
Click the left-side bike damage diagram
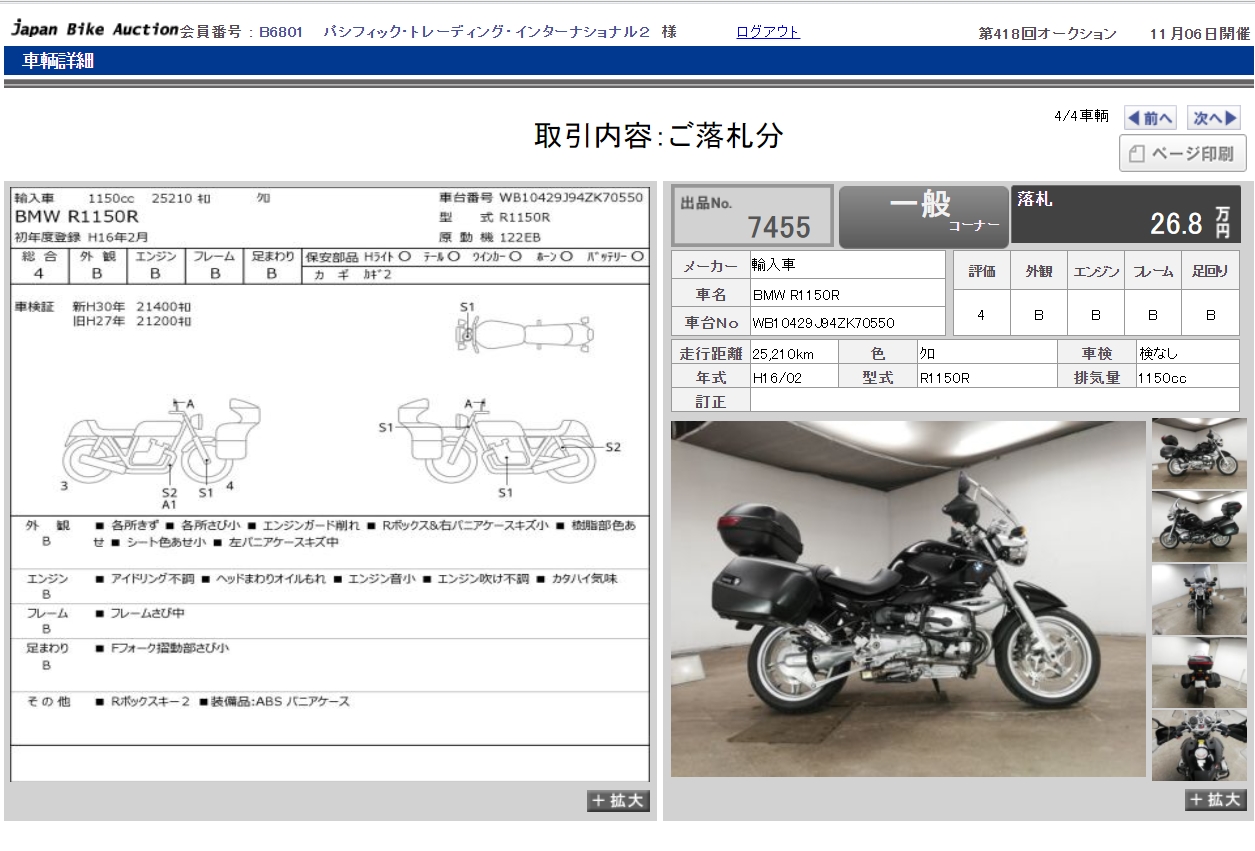(162, 441)
